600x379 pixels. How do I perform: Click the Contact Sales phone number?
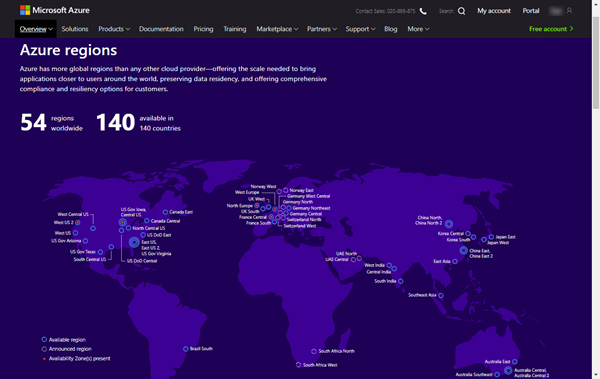point(385,11)
